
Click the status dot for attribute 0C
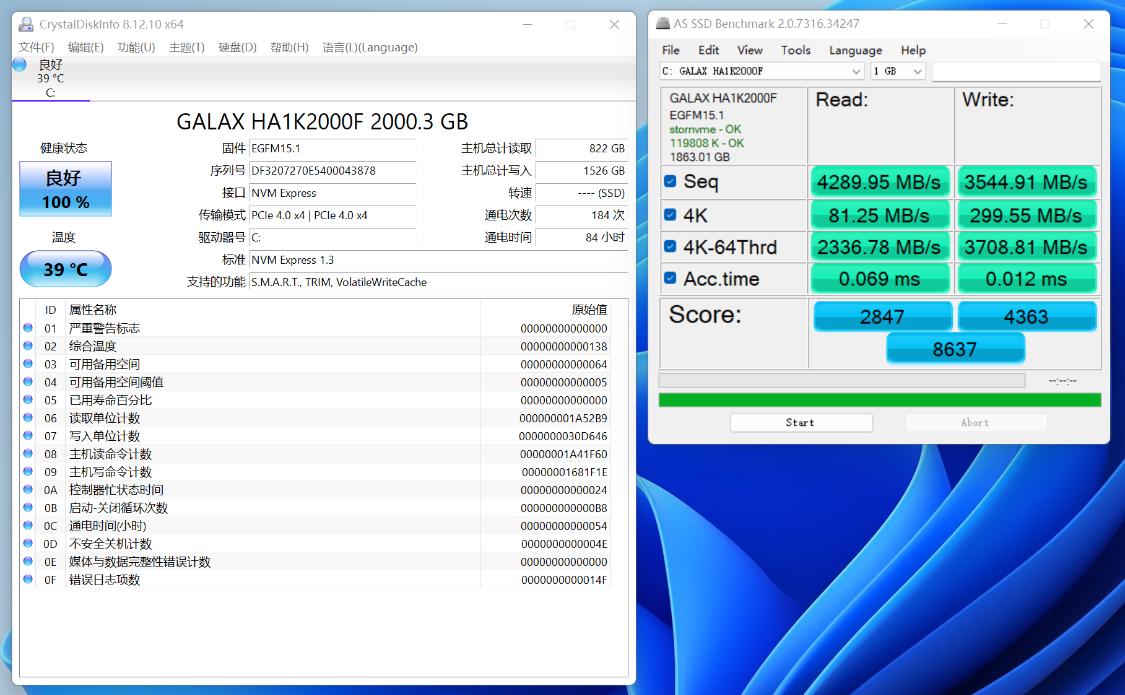tap(28, 526)
